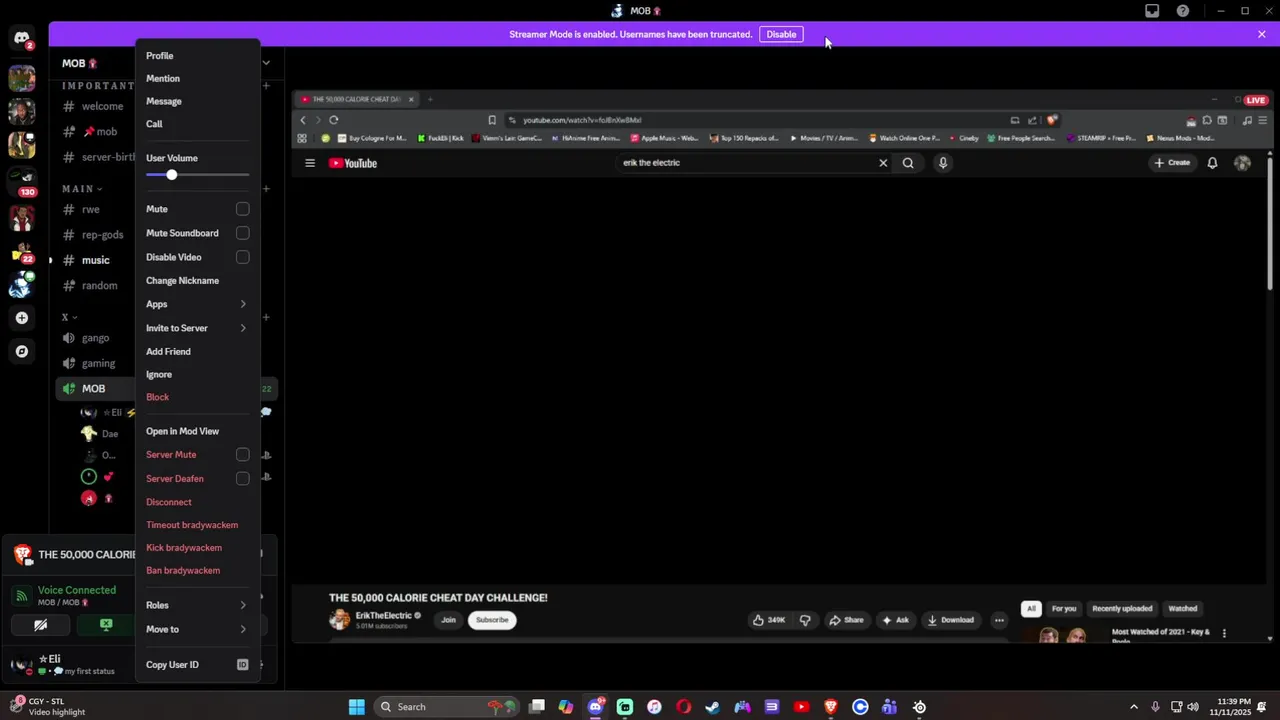This screenshot has width=1280, height=720.
Task: Click browser back arrow in stream
Action: (303, 120)
